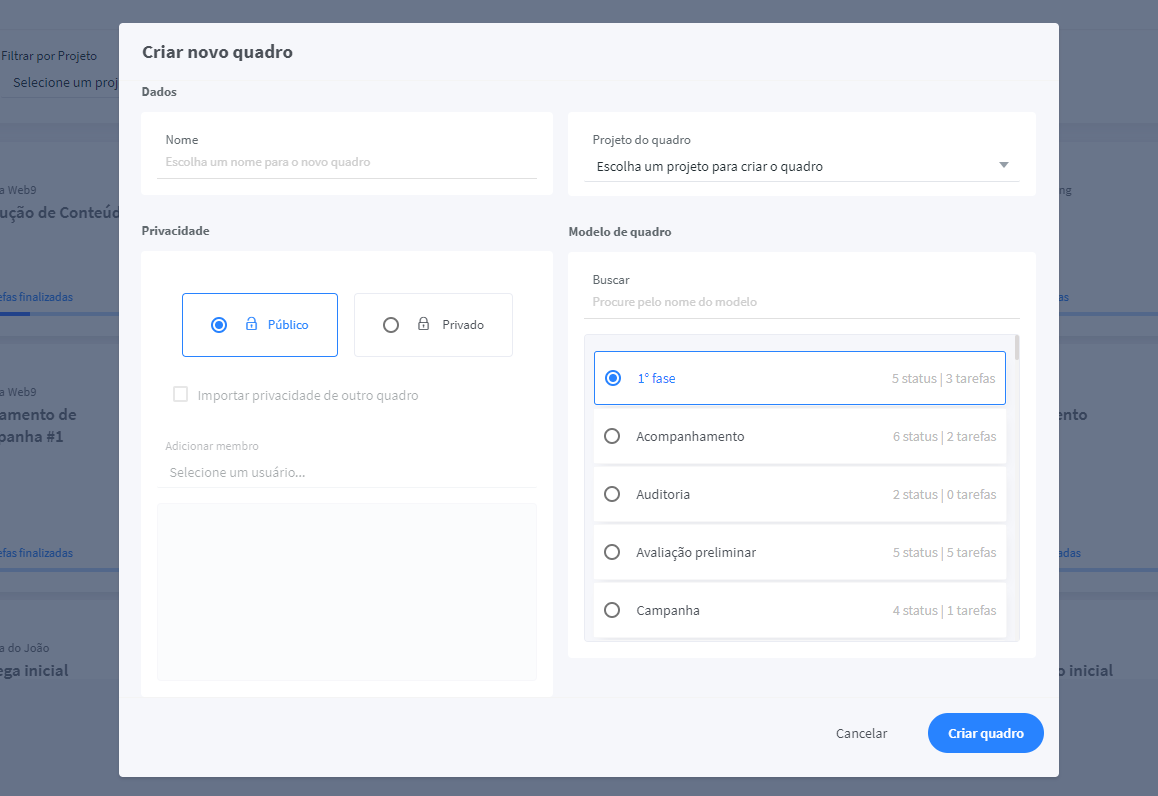The width and height of the screenshot is (1158, 796).
Task: Choose the Avaliação preliminar model radio
Action: click(x=612, y=552)
